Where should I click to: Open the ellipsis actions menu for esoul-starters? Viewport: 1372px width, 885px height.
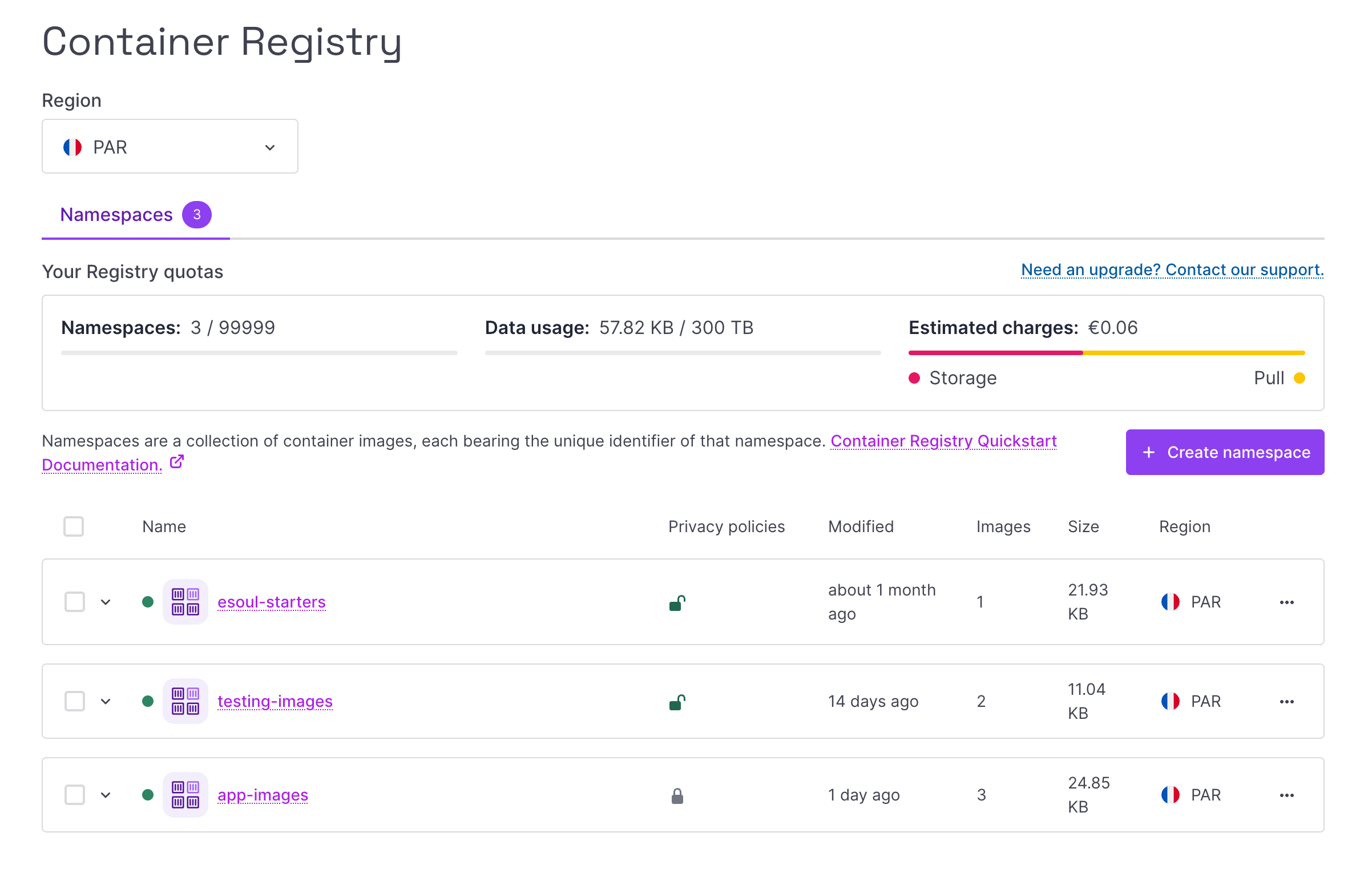(x=1287, y=601)
